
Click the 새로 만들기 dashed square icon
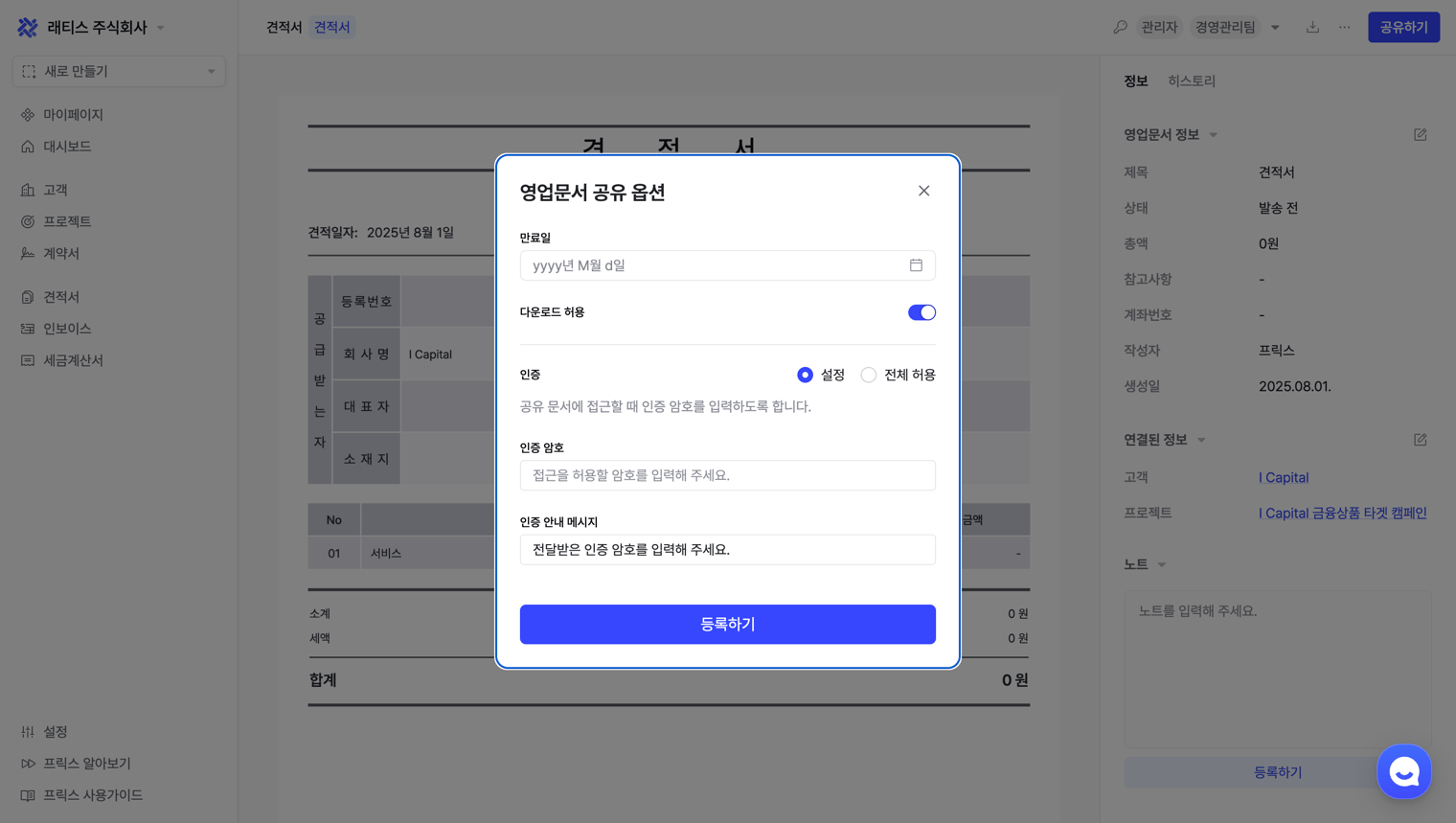click(29, 71)
